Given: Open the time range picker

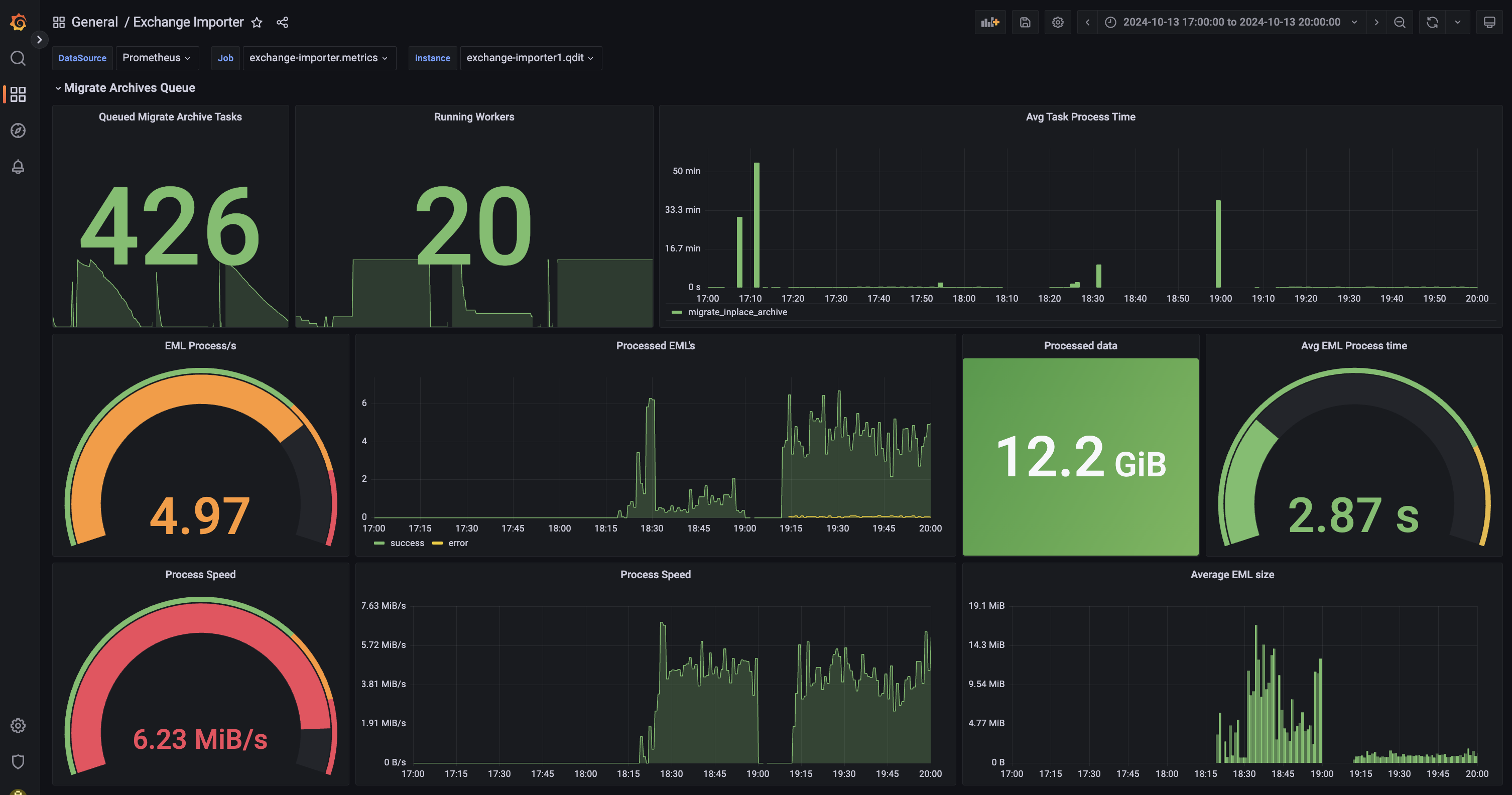Looking at the screenshot, I should tap(1231, 22).
